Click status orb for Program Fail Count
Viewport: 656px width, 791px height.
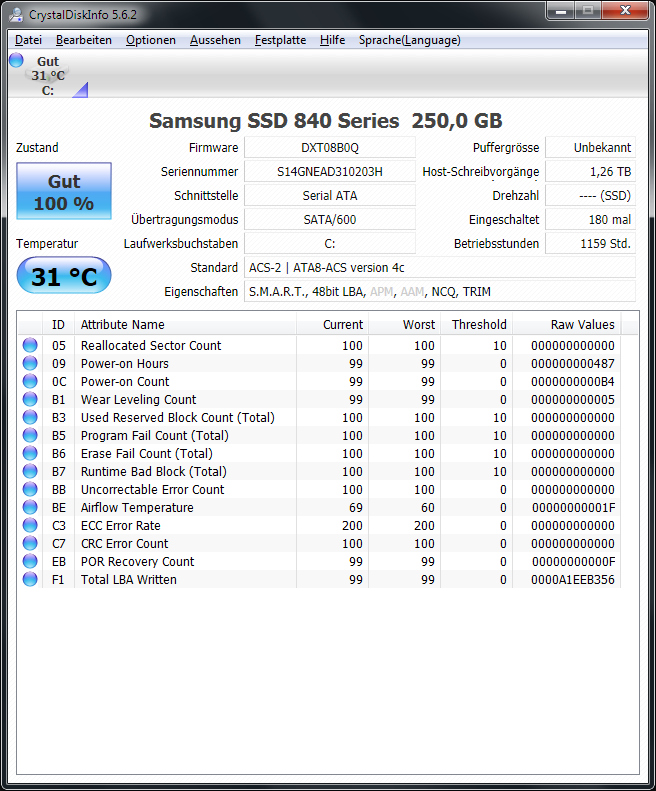click(30, 435)
